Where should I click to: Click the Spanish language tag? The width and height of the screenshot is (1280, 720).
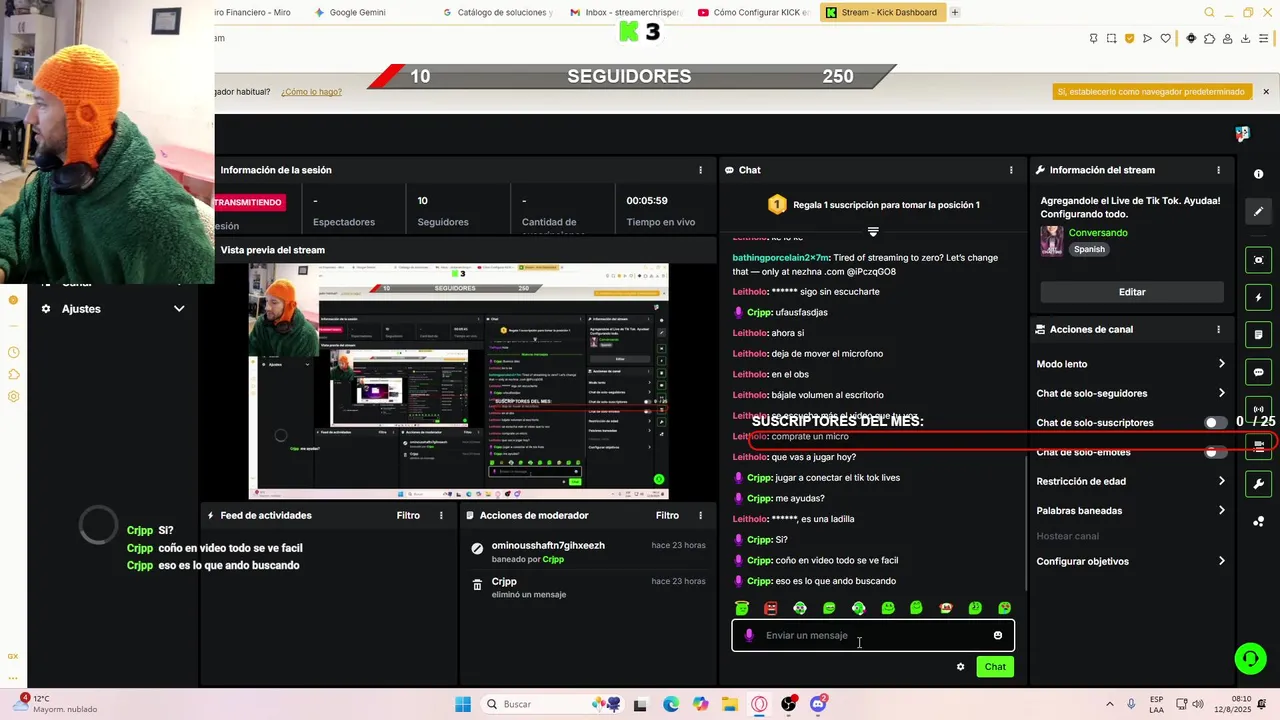(1089, 249)
